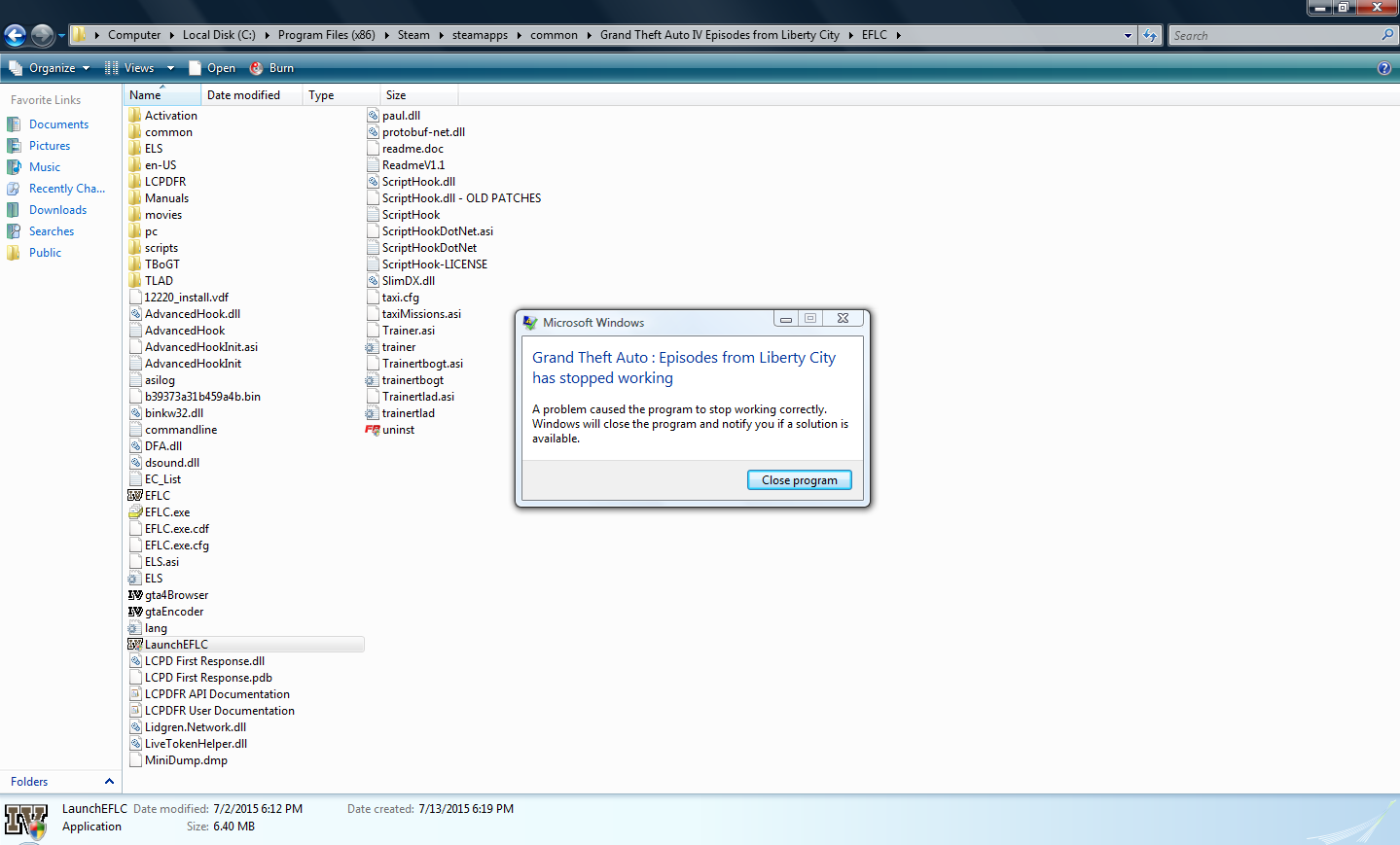Select the taxiMissions.asi file
The height and width of the screenshot is (845, 1400).
coord(421,314)
